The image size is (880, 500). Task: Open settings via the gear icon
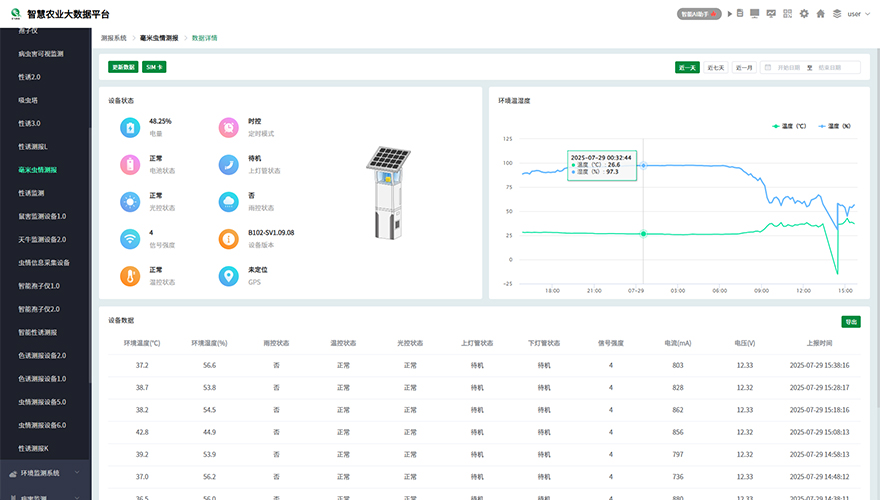coord(804,14)
